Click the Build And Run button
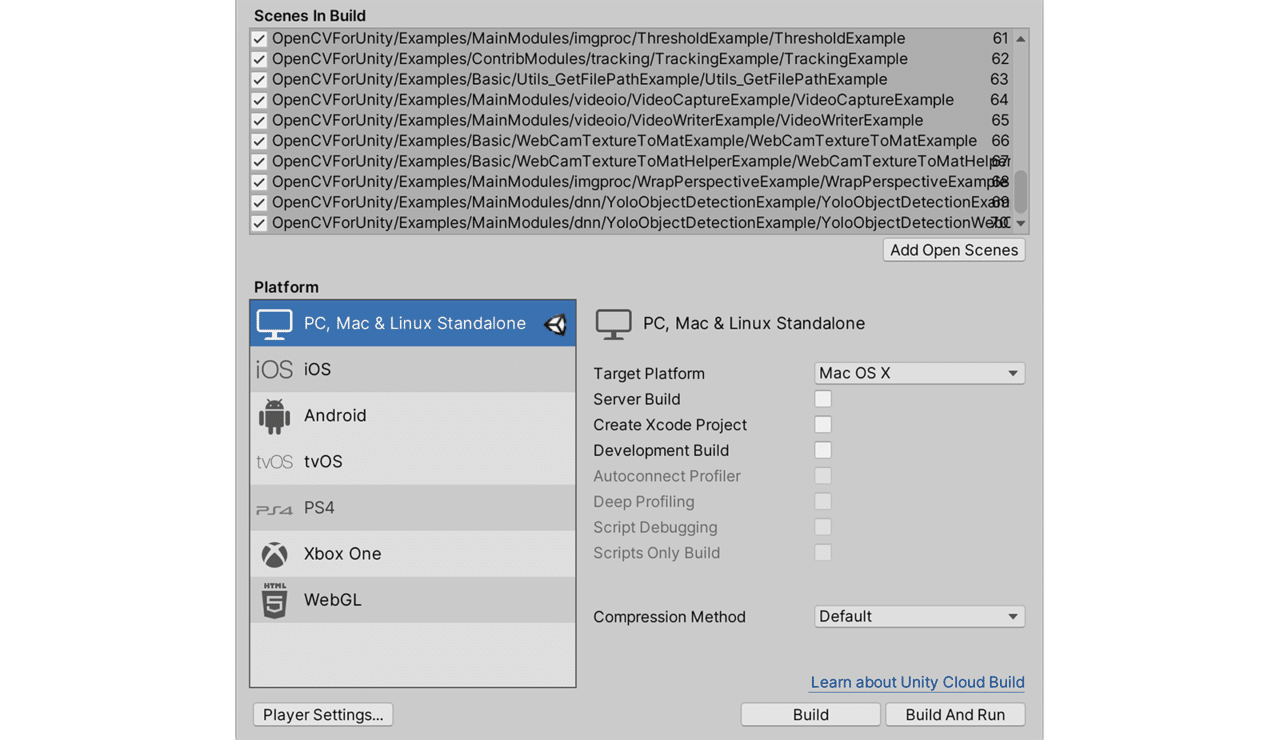Viewport: 1280px width, 740px height. (955, 715)
